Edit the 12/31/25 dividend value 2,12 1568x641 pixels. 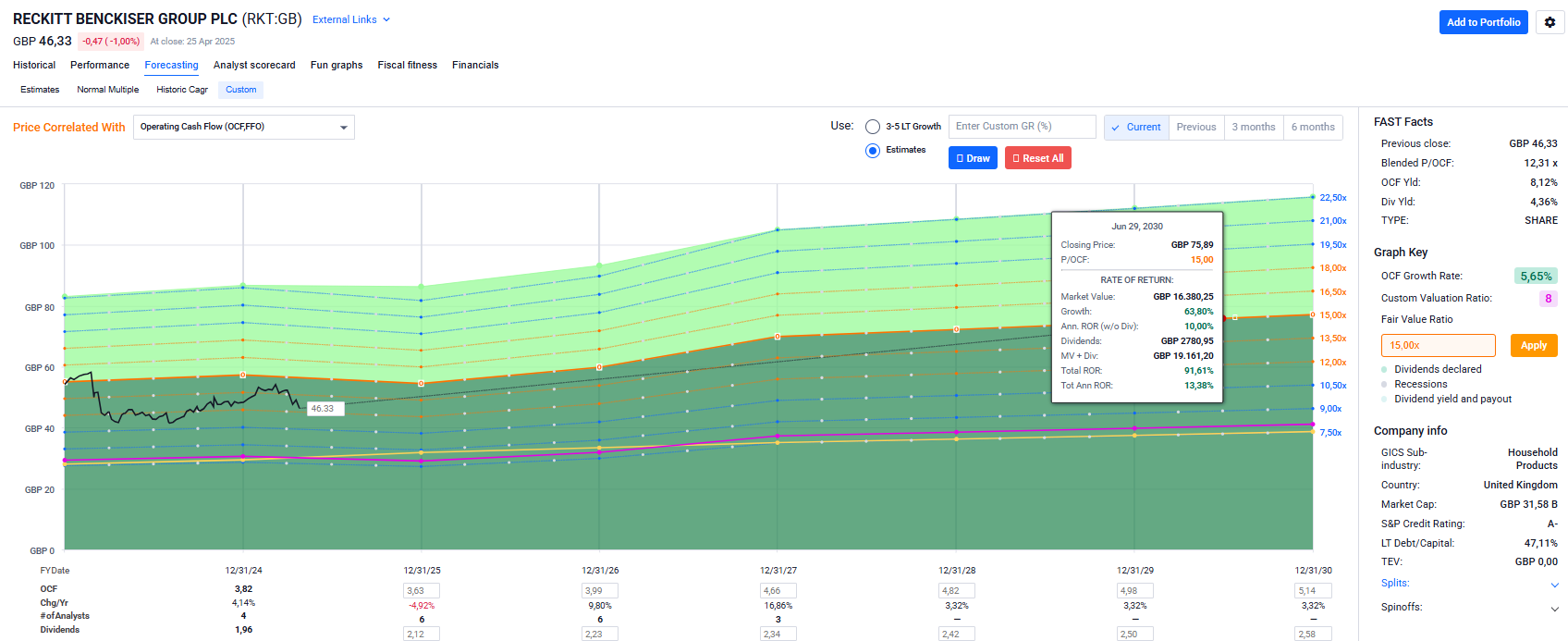[x=422, y=634]
